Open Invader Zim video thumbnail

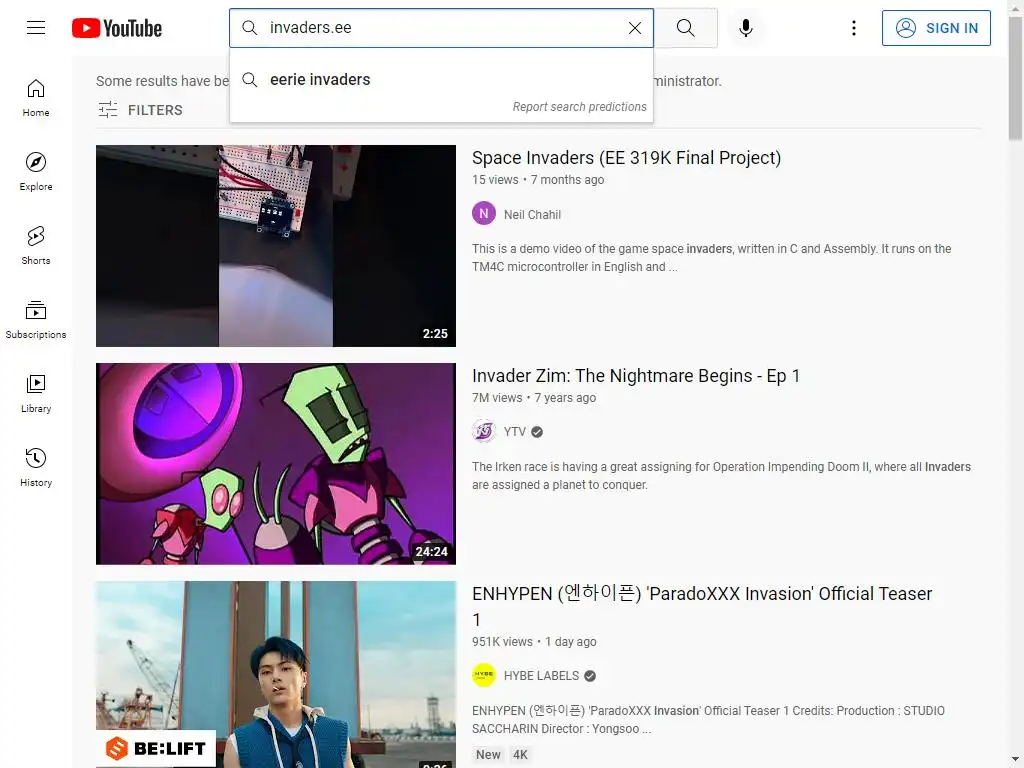tap(276, 464)
